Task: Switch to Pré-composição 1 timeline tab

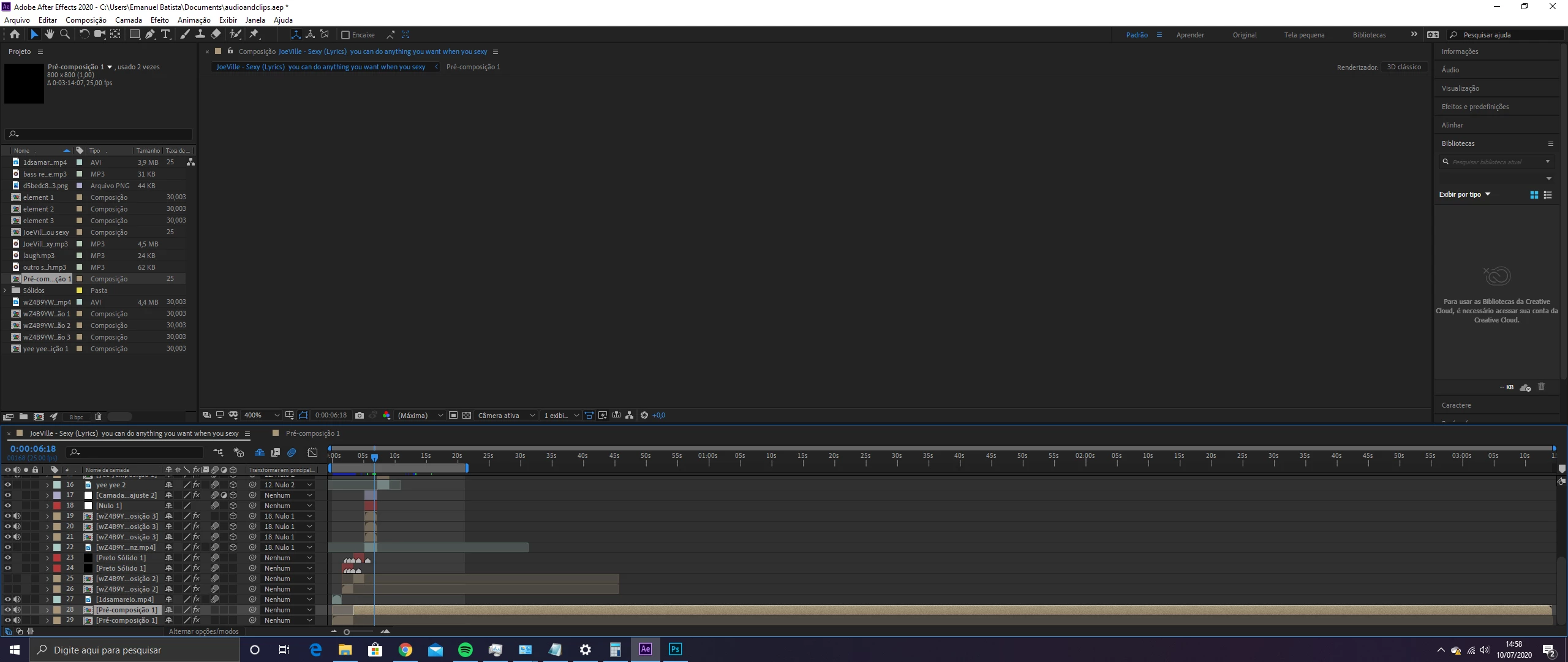Action: pos(312,433)
